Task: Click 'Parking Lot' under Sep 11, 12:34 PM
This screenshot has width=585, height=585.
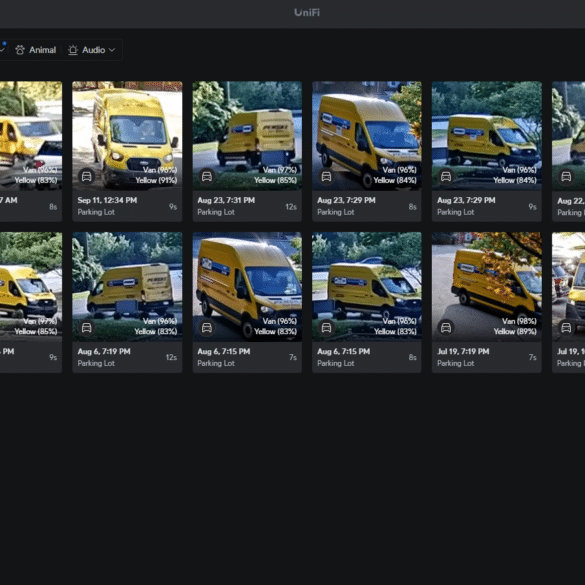Action: pyautogui.click(x=96, y=212)
